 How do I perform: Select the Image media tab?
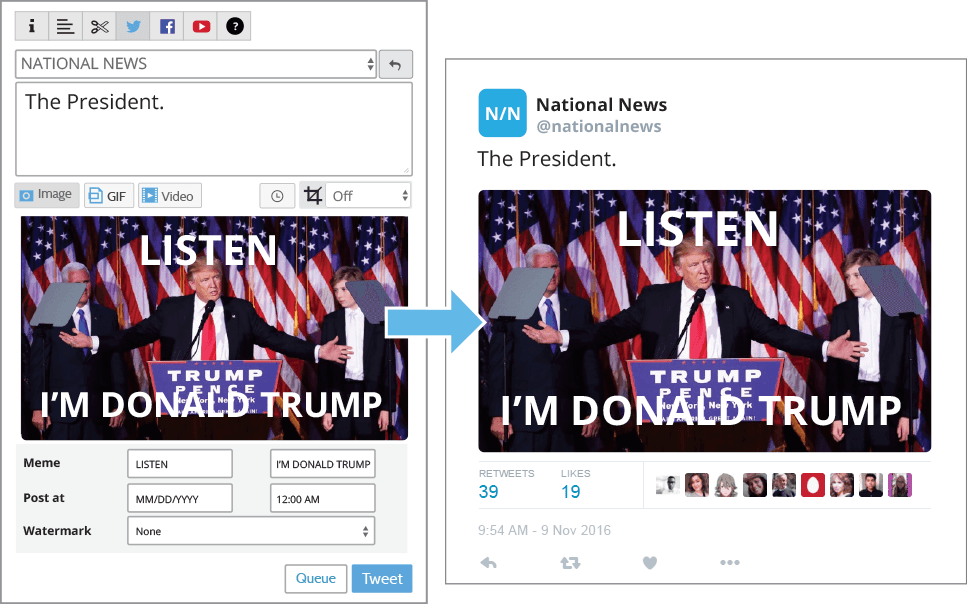click(47, 195)
